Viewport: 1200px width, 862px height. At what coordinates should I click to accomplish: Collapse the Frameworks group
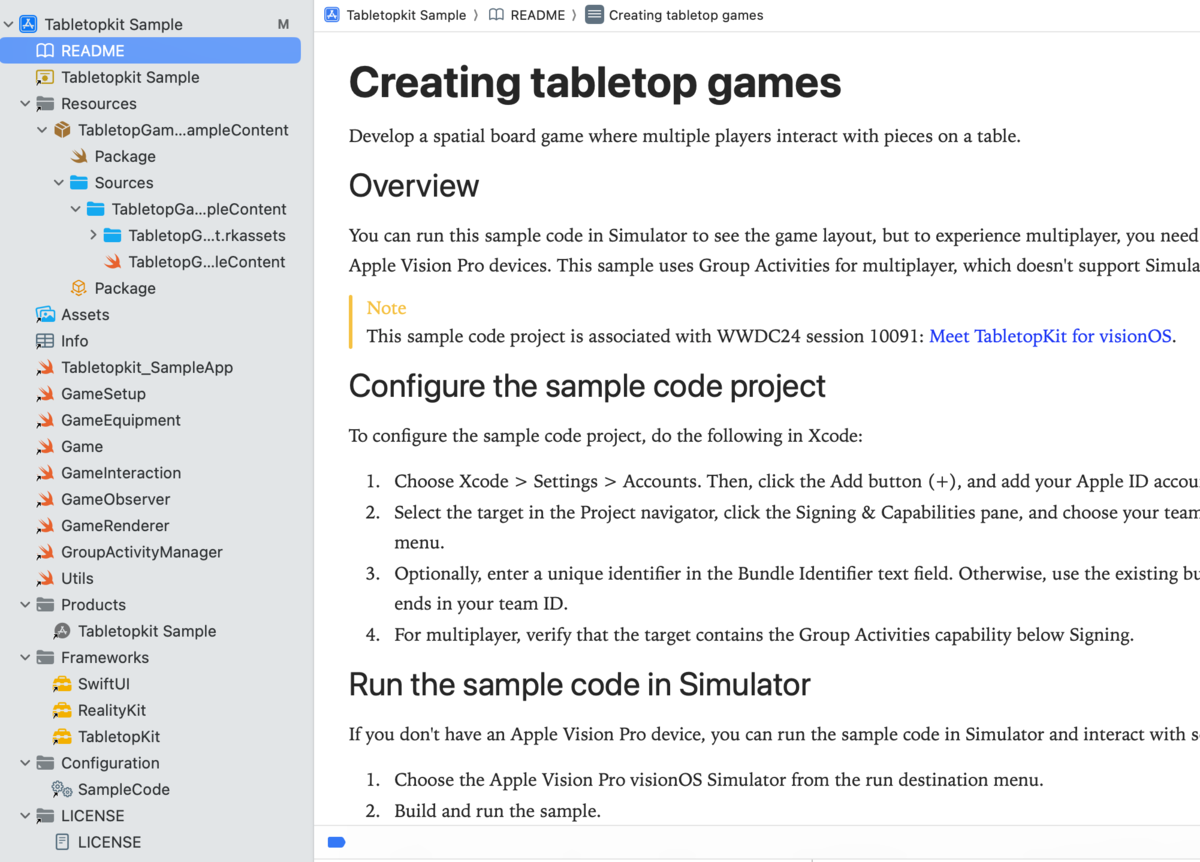(25, 658)
